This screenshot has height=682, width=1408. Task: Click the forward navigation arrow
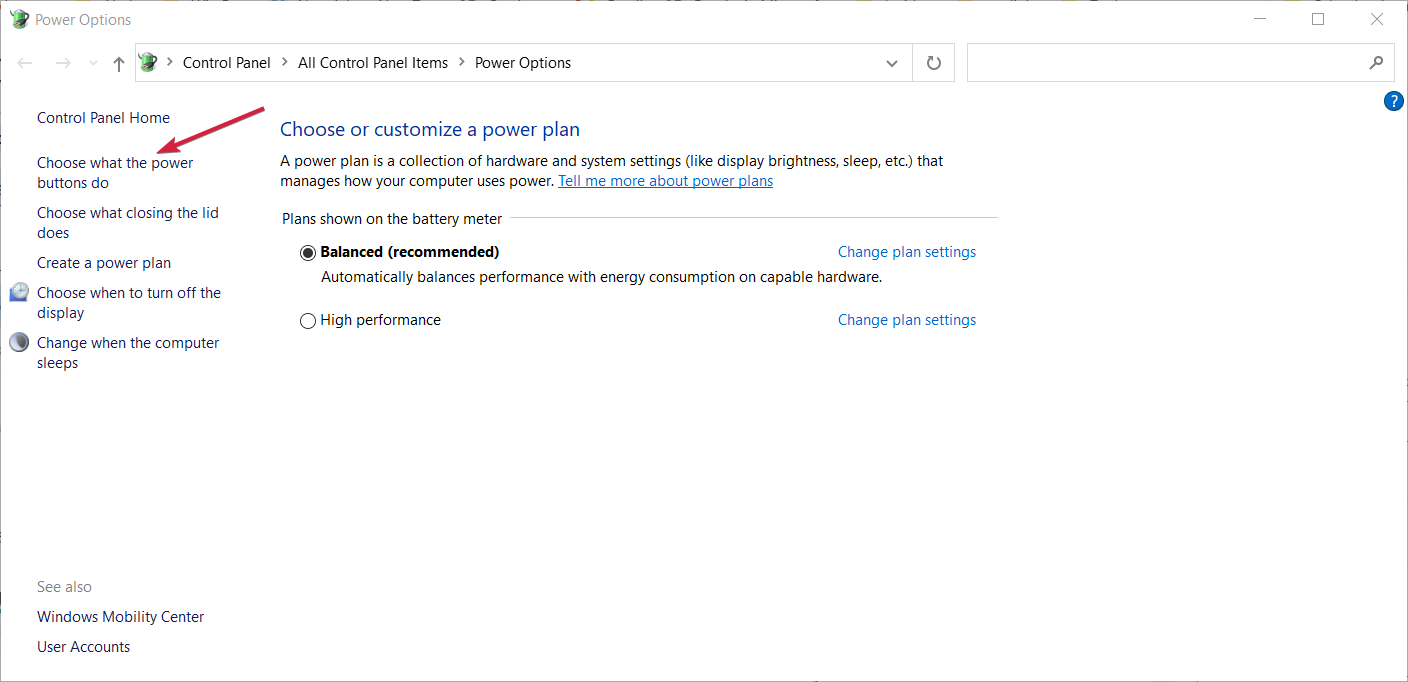pyautogui.click(x=63, y=63)
